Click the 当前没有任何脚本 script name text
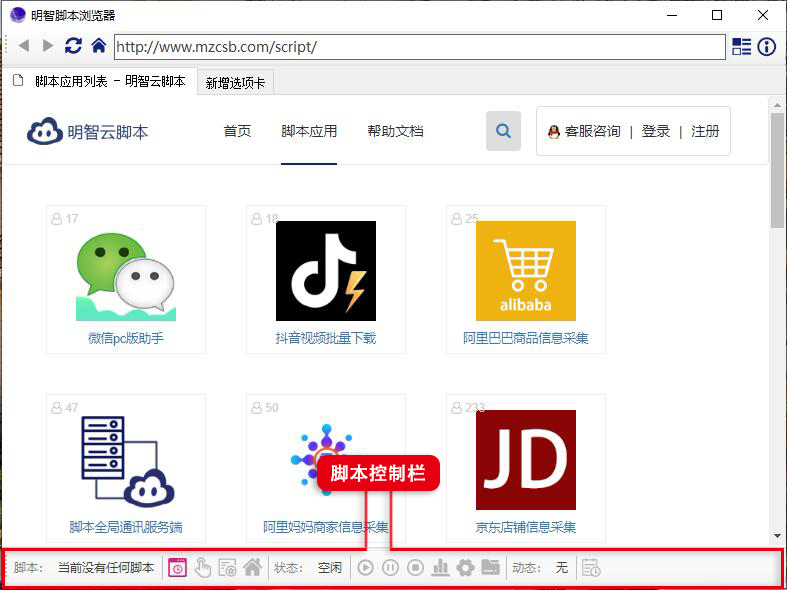787x590 pixels. point(106,568)
